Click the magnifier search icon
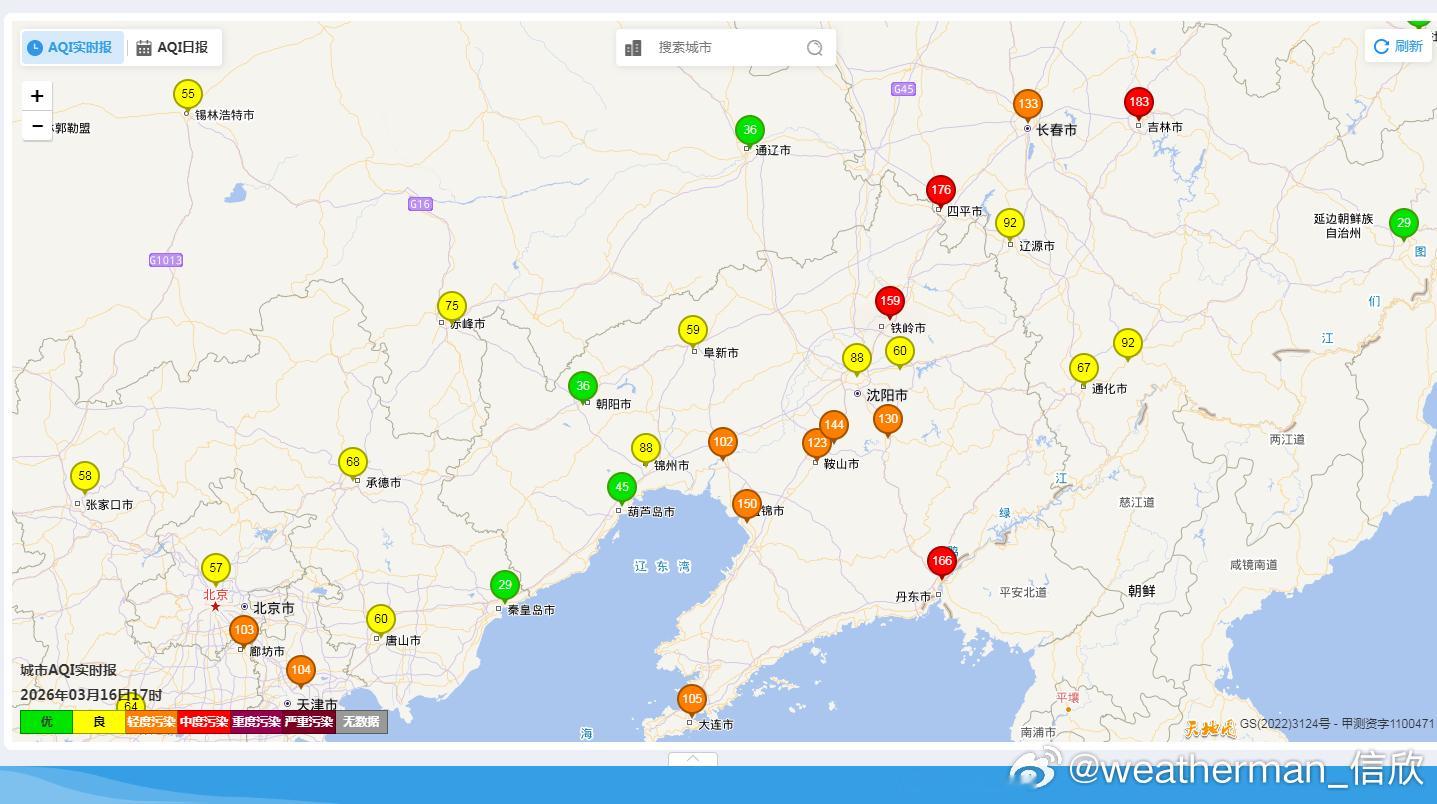 [x=814, y=47]
